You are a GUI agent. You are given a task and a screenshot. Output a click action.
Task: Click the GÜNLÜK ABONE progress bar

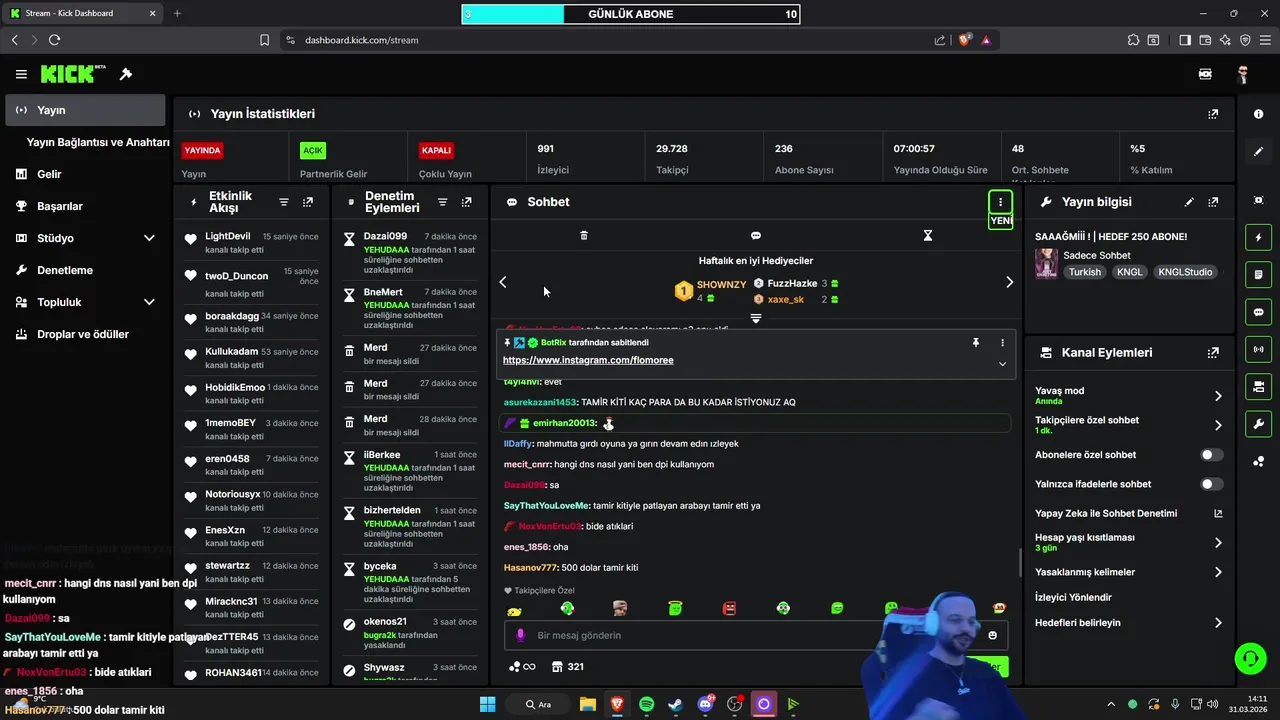[630, 14]
